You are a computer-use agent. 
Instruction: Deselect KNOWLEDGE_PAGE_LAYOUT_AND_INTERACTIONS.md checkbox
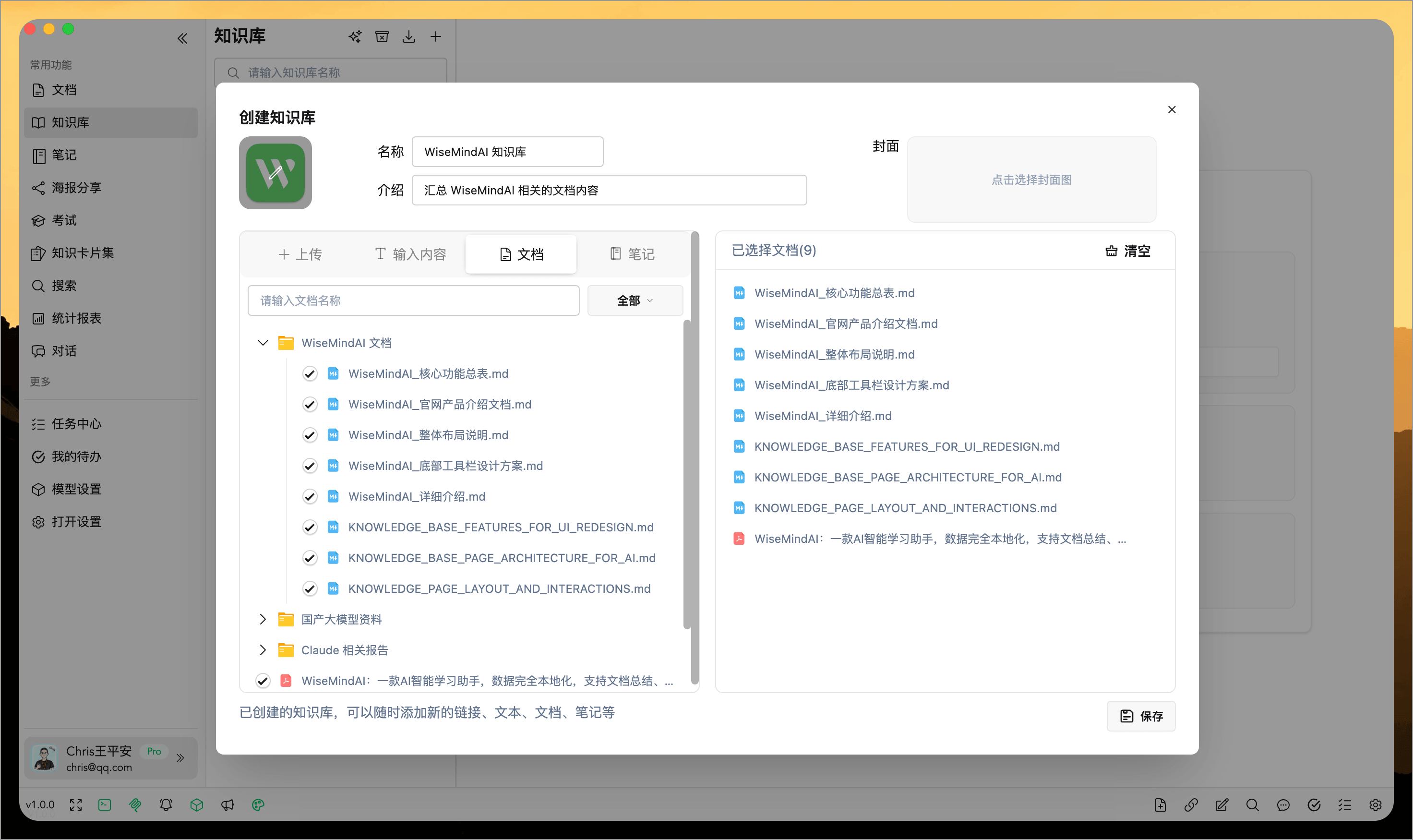[310, 588]
